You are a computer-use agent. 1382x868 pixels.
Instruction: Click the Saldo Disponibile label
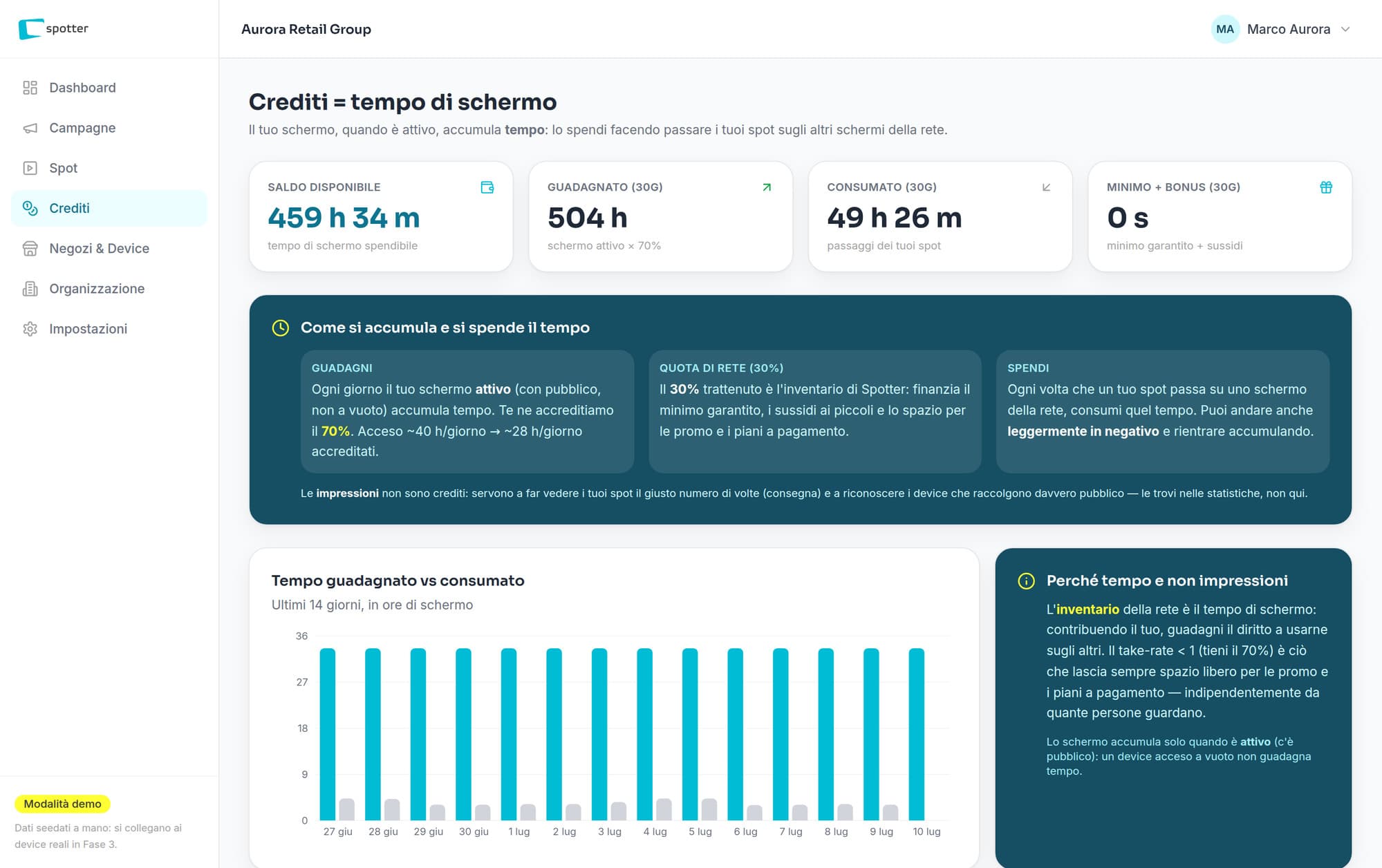pos(324,187)
